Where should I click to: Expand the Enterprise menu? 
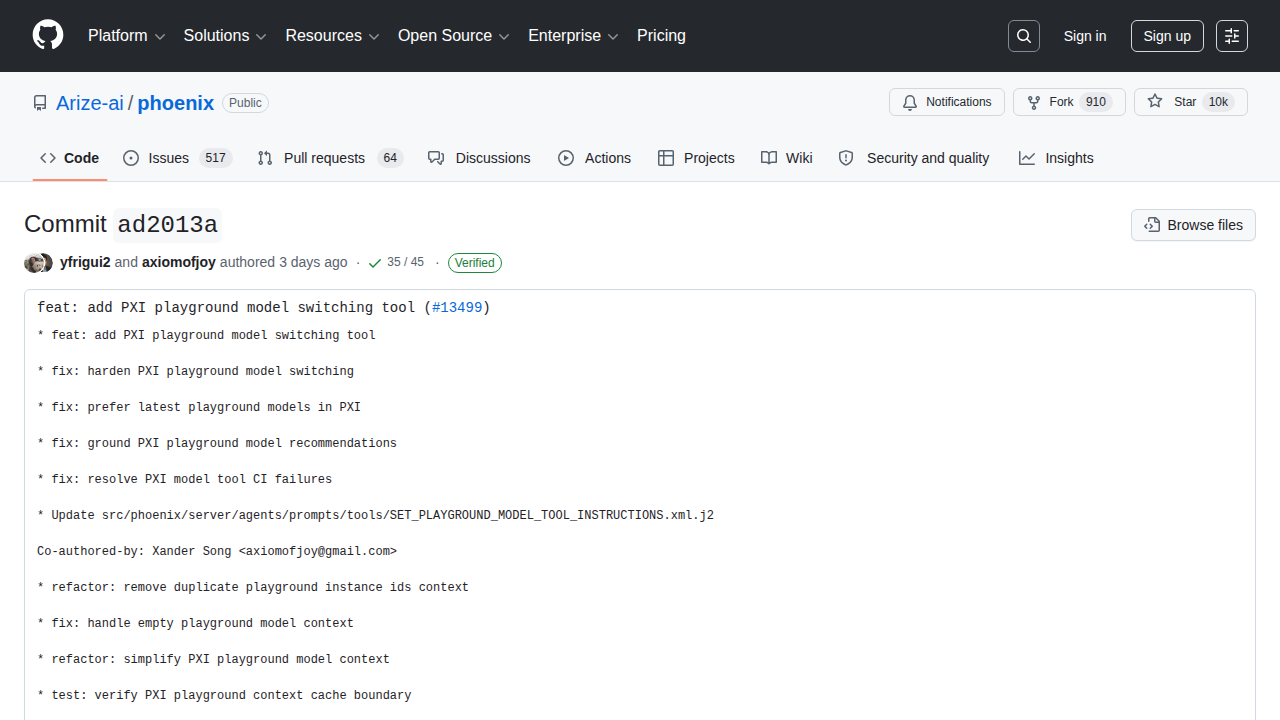574,36
